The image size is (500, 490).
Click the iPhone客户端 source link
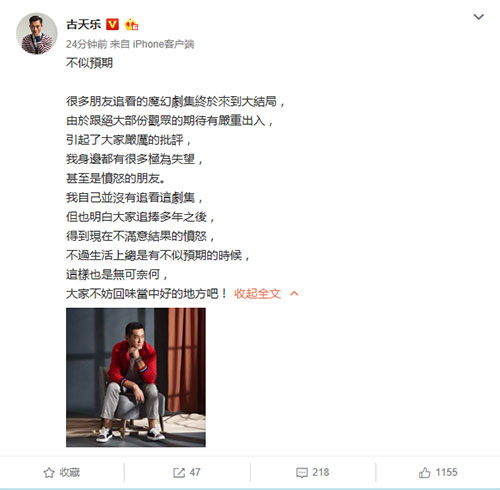163,44
